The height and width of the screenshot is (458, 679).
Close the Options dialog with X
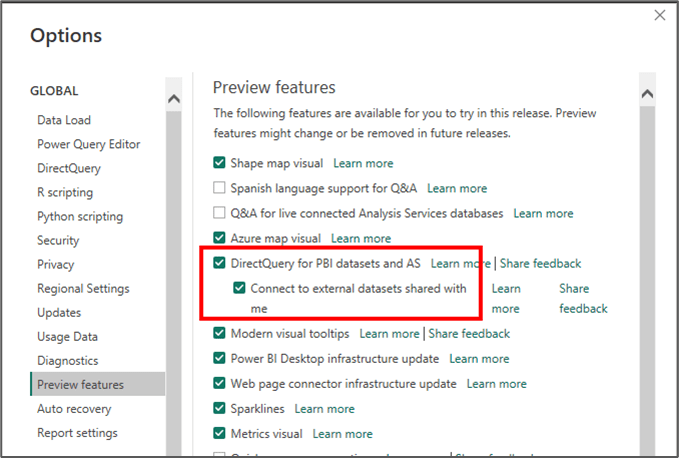click(x=659, y=15)
